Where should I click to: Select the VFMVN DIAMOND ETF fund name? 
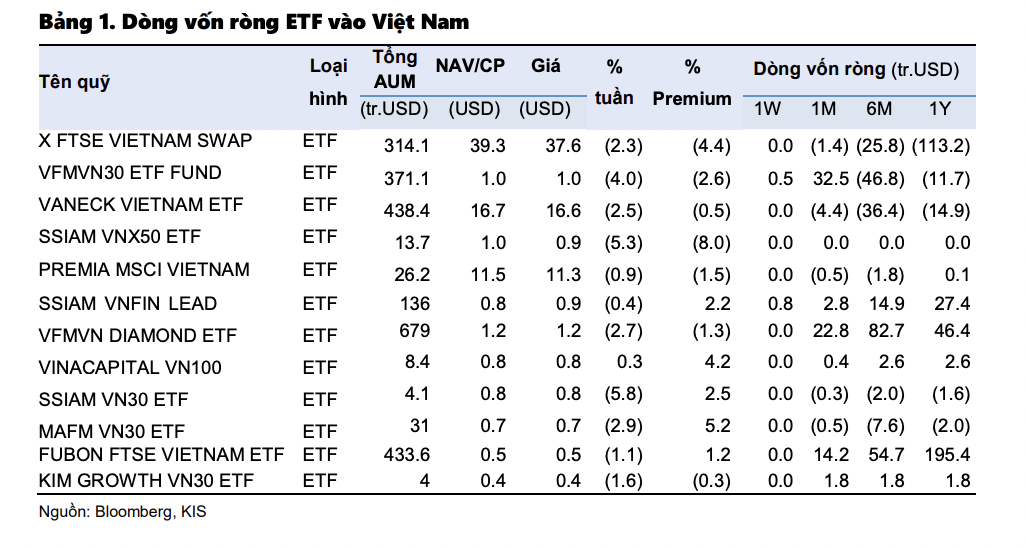point(138,335)
